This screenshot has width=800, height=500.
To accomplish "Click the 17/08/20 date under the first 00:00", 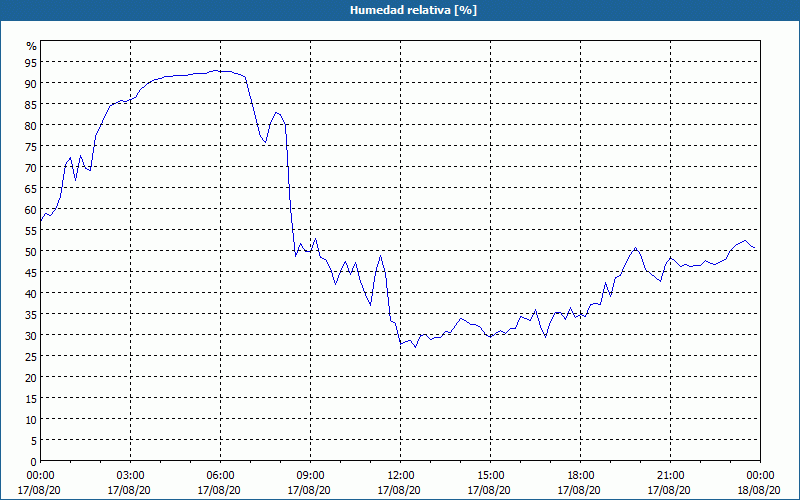I will [x=39, y=490].
